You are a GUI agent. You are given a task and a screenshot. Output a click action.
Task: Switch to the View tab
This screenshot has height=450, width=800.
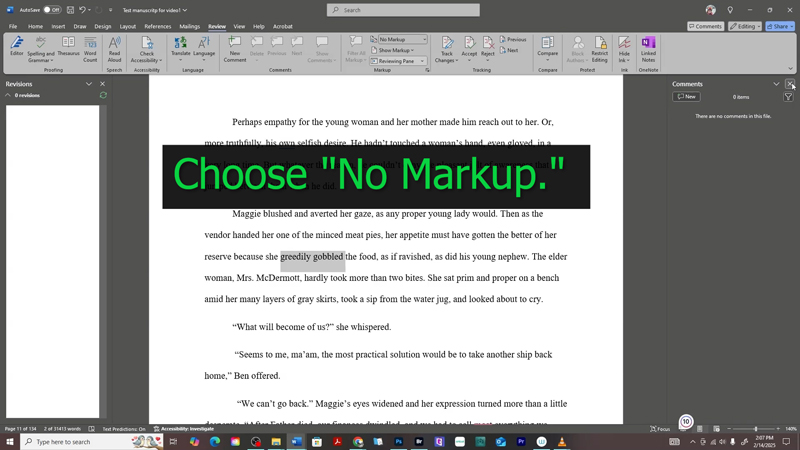[x=239, y=27]
